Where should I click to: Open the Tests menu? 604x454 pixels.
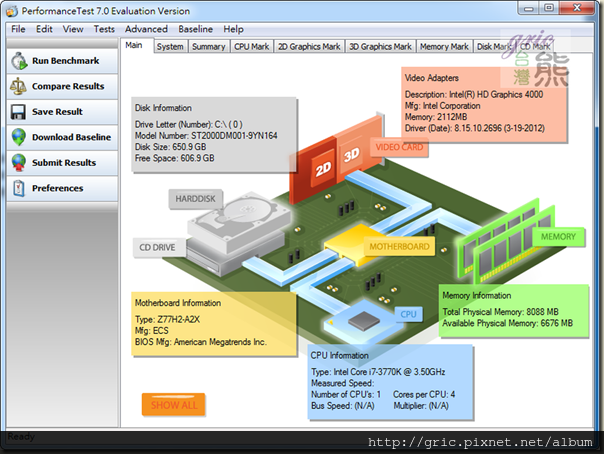(x=104, y=29)
